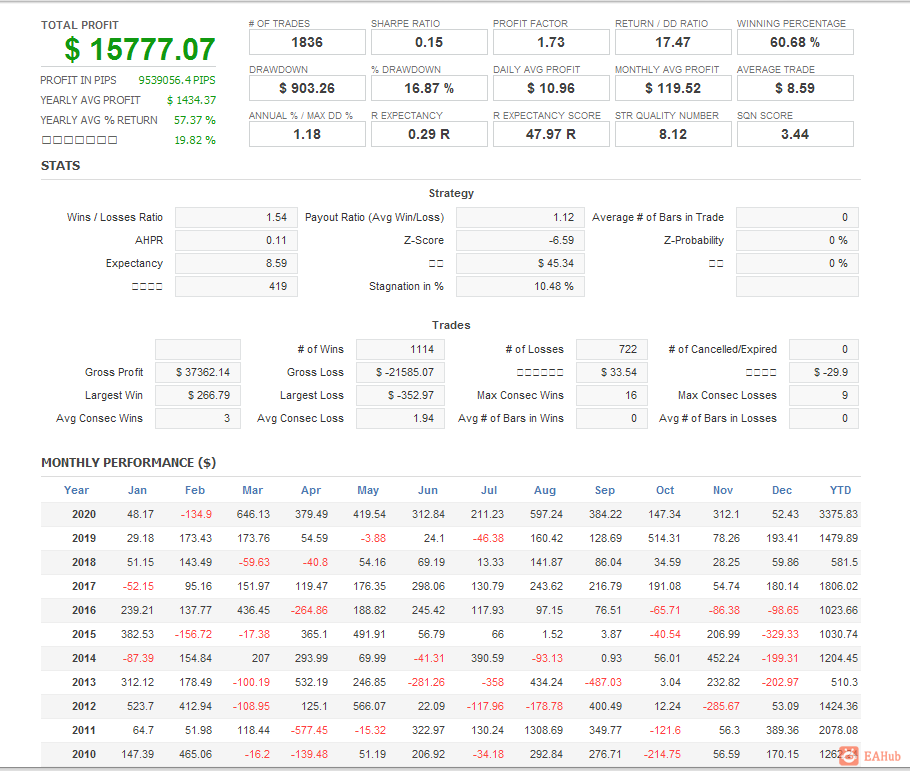This screenshot has height=771, width=910.
Task: Click the Largest Loss field $ -352.97
Action: point(400,395)
